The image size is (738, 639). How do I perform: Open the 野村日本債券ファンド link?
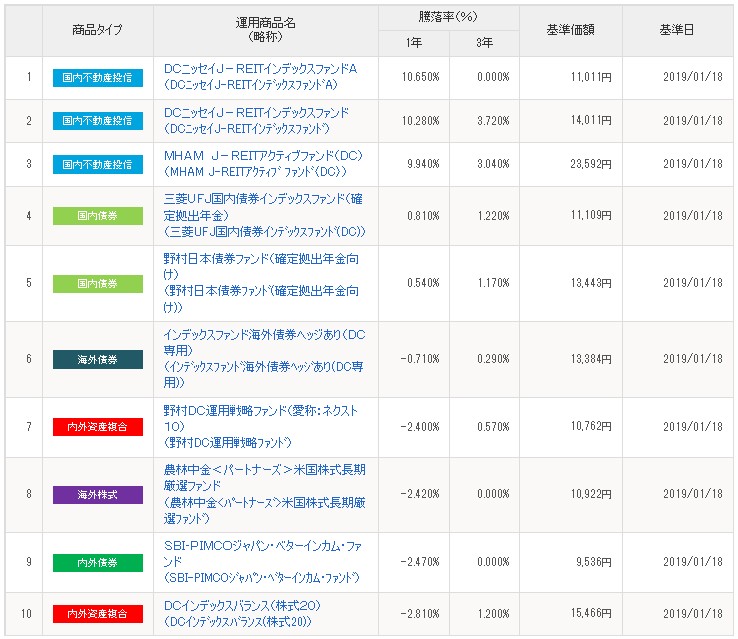tap(261, 283)
